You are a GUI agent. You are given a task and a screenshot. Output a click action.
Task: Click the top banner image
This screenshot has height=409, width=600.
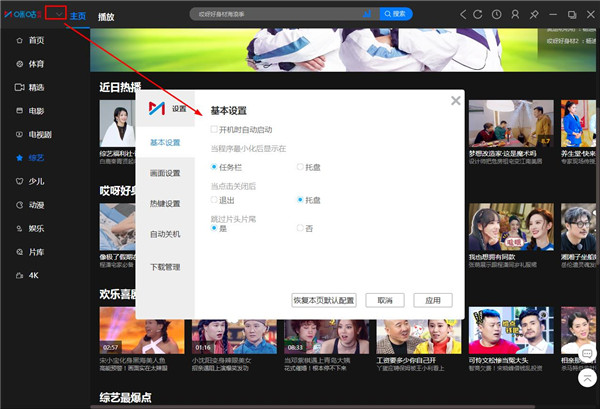(x=343, y=50)
